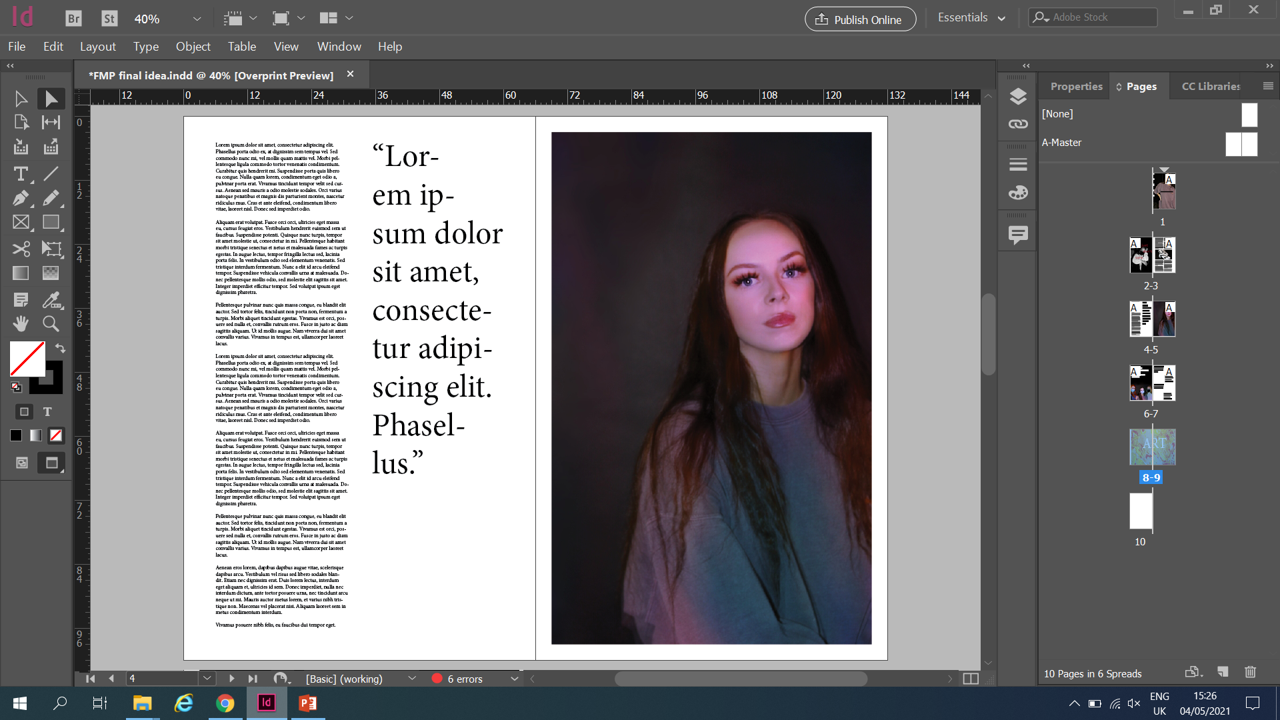The width and height of the screenshot is (1280, 720).
Task: Toggle formatting affects text
Action: pos(47,411)
